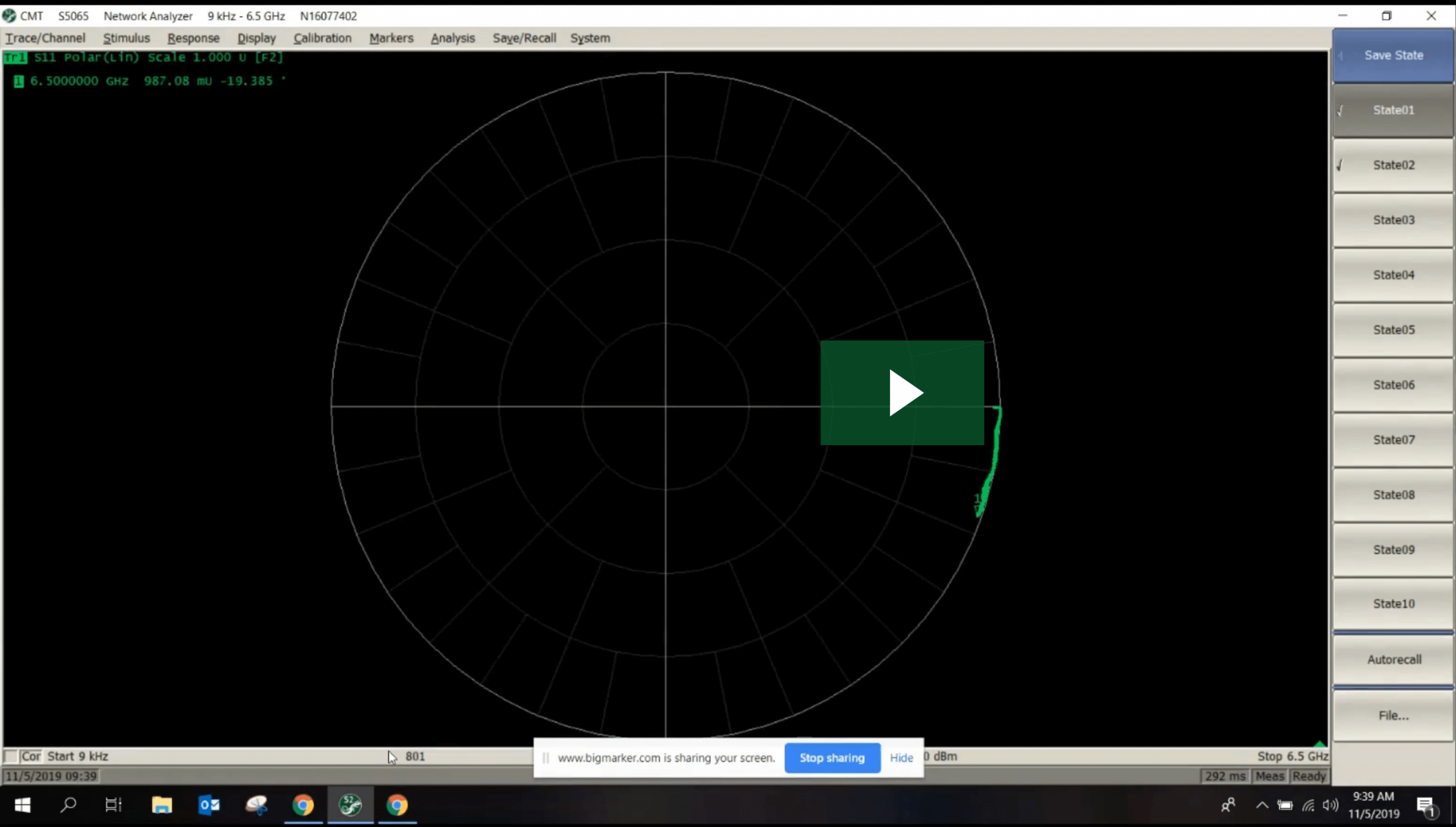Select State02 recall slot
The height and width of the screenshot is (827, 1456).
click(x=1393, y=164)
